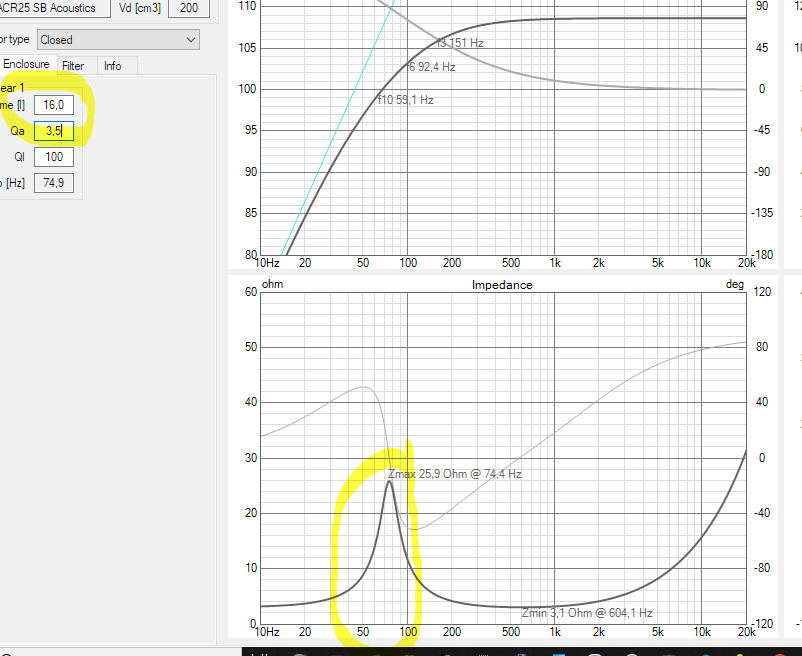Click the Zmin 3,1 Ohm @ 604,1 Hz label

pos(587,613)
